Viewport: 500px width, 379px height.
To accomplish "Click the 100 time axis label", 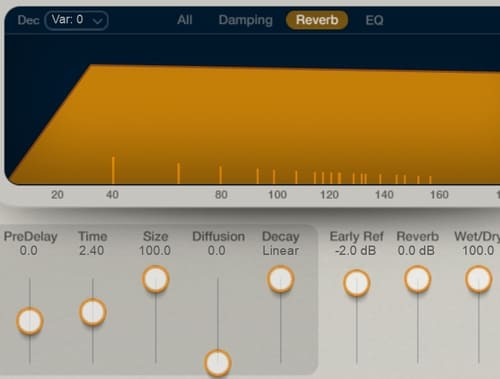I will pos(277,195).
